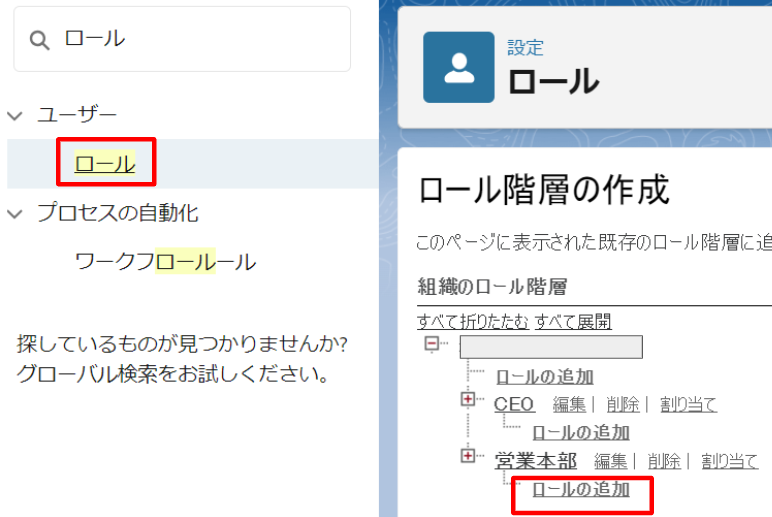Click 削除 for the 営業本部 role
Viewport: 772px width, 517px height.
coord(664,461)
